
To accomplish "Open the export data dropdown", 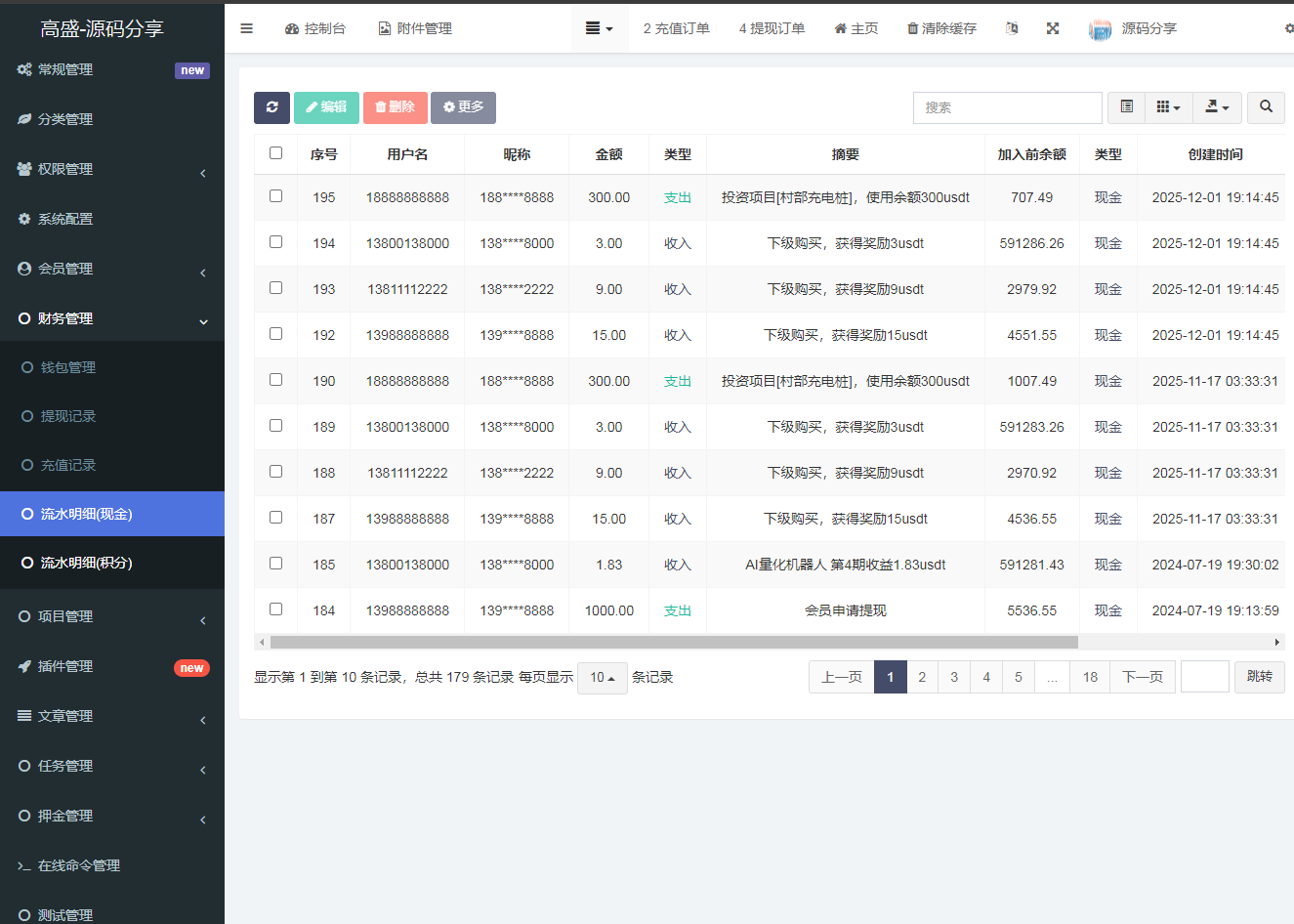I will [x=1217, y=107].
